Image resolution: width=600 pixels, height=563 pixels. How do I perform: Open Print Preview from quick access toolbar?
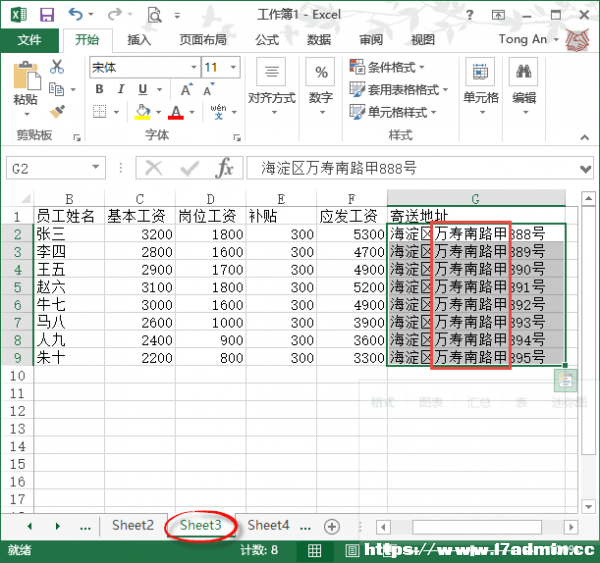(x=155, y=15)
